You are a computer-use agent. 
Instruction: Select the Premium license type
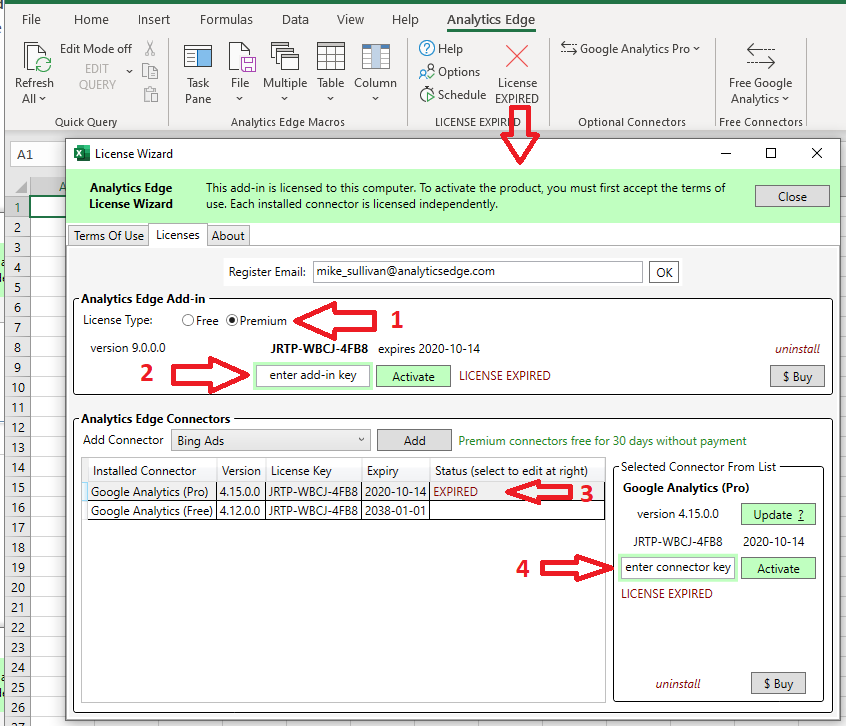point(230,318)
